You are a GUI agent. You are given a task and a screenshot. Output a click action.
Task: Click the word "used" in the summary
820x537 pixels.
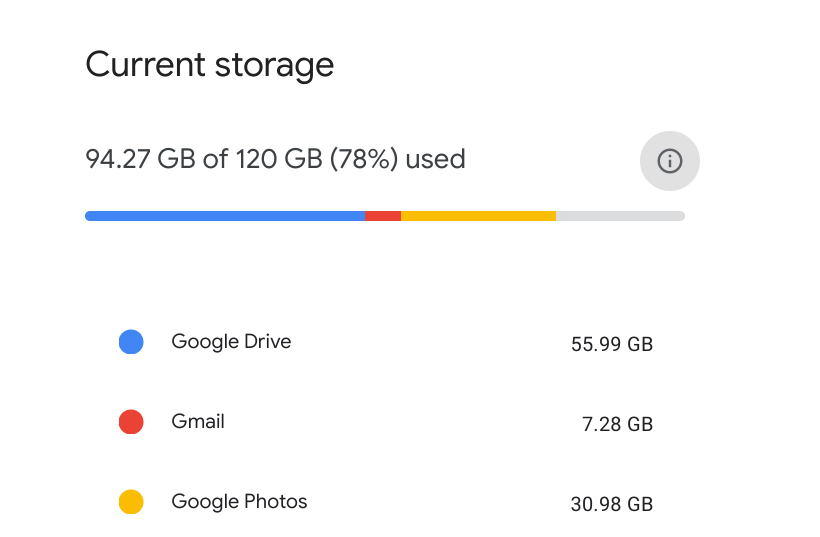point(436,159)
